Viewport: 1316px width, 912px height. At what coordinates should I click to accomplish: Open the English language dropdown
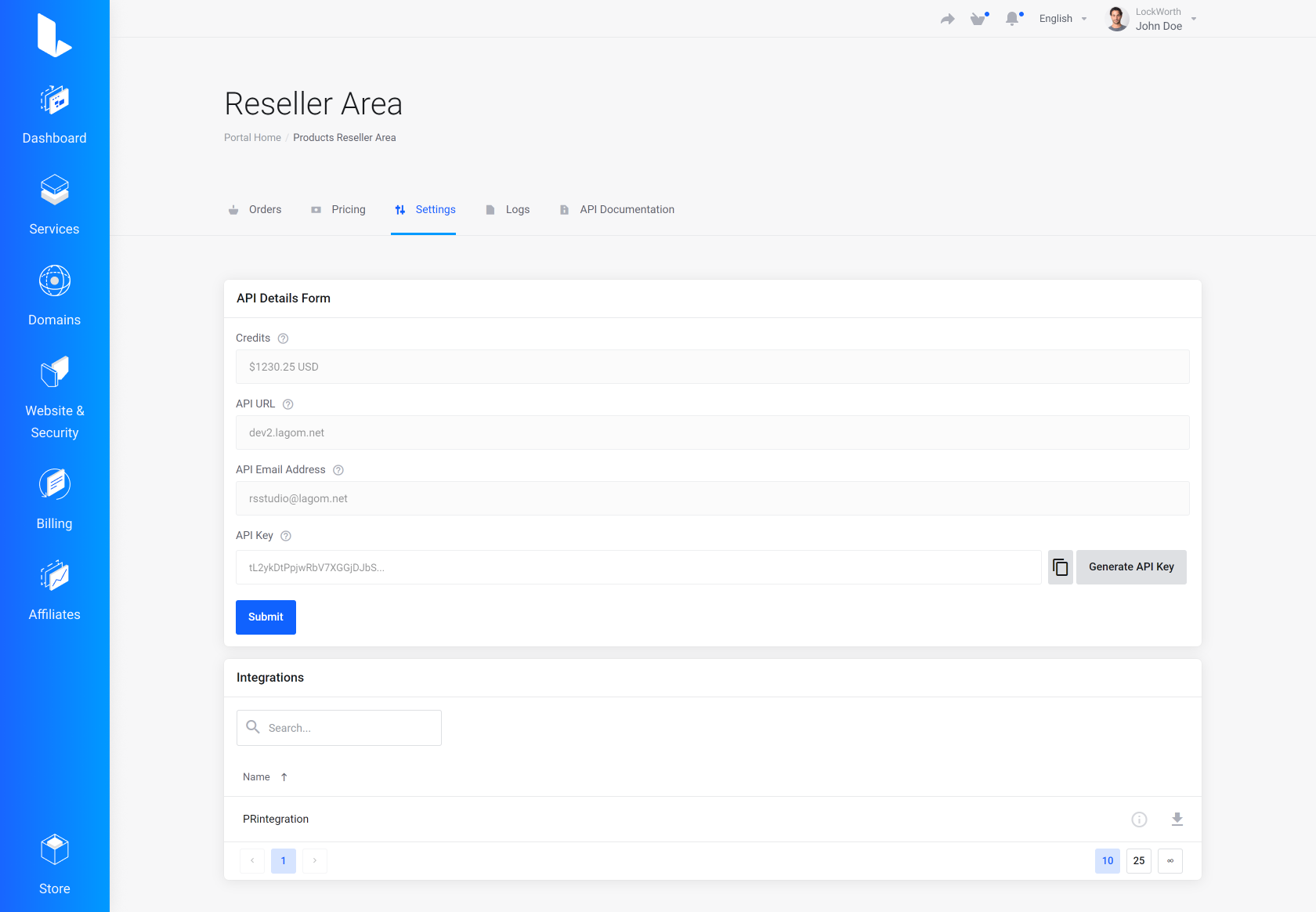(1063, 19)
